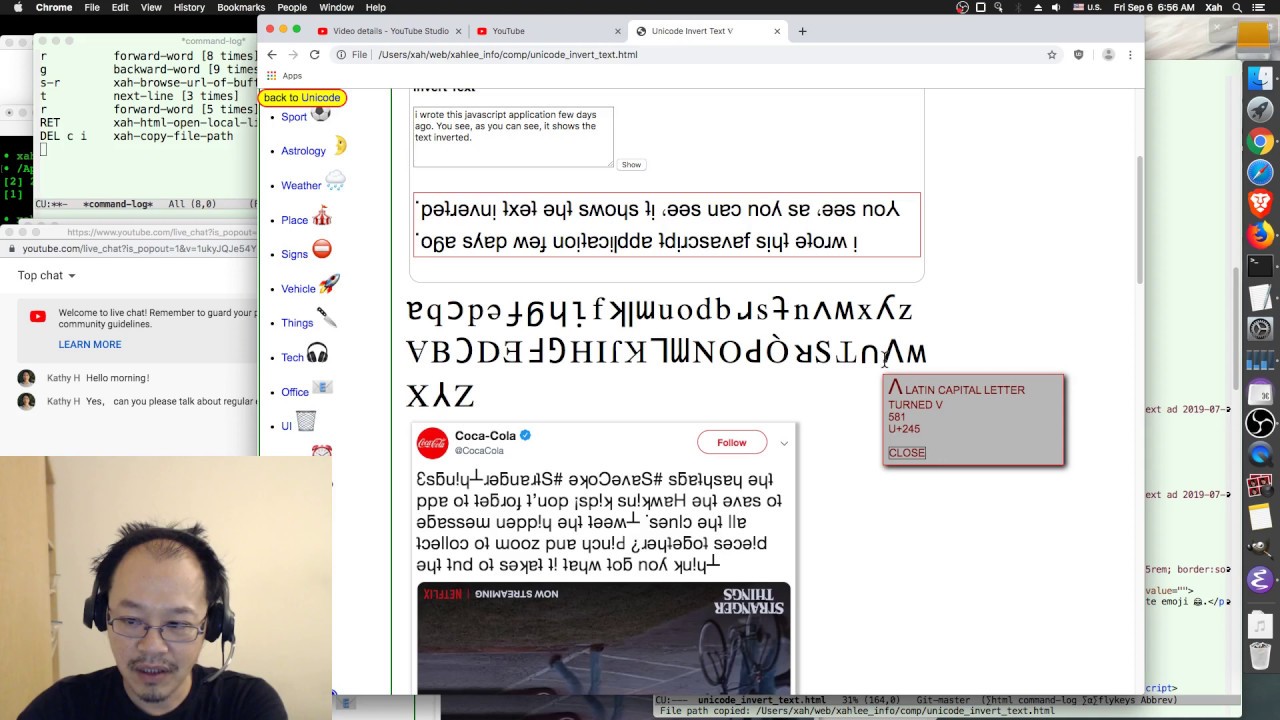Image resolution: width=1280 pixels, height=720 pixels.
Task: Open OBS Studio from the dock
Action: tap(1260, 422)
